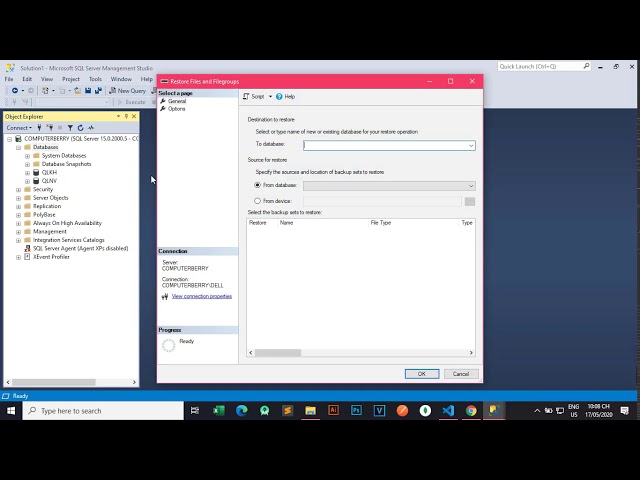Open the File menu

point(9,79)
